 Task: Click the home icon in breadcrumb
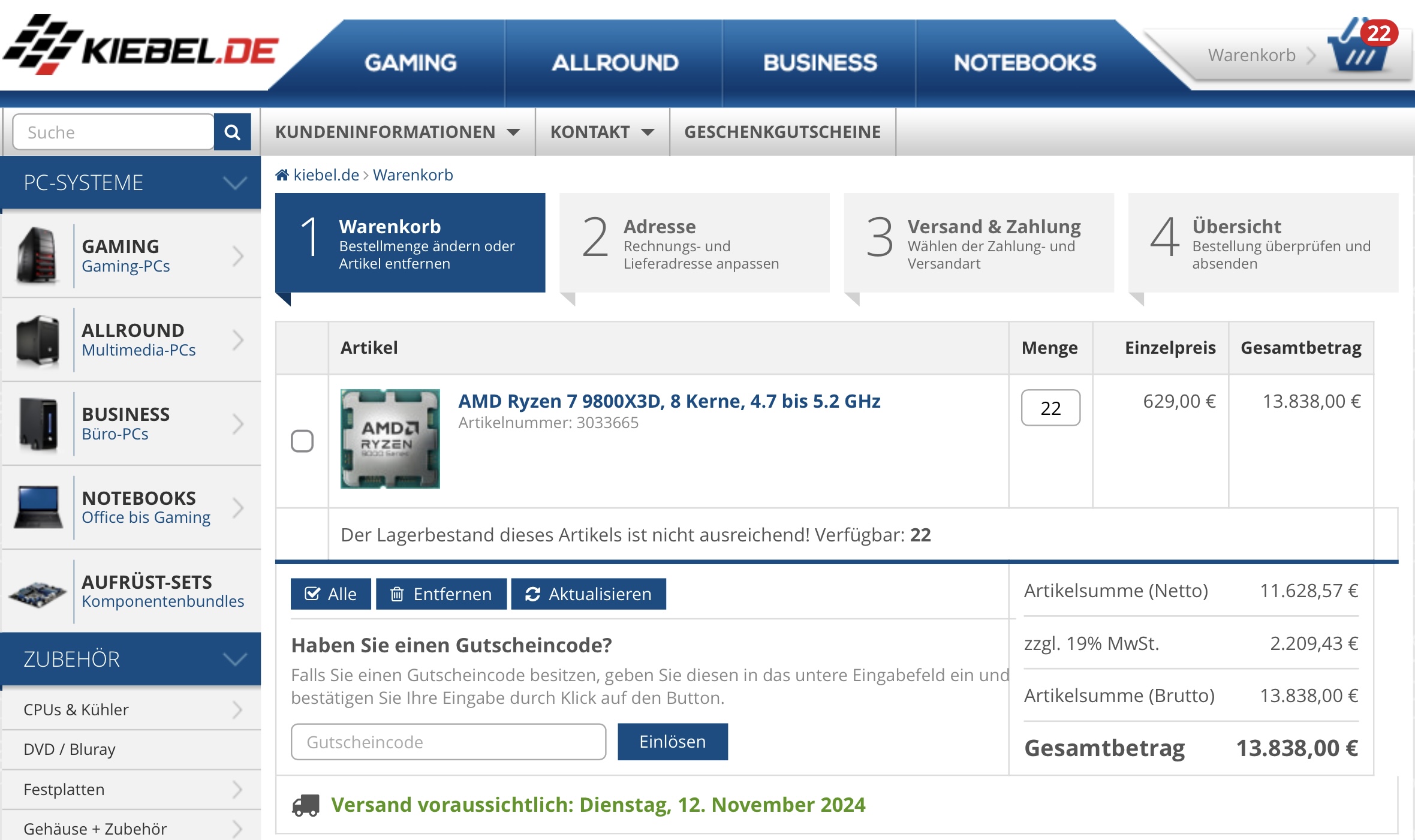coord(282,175)
